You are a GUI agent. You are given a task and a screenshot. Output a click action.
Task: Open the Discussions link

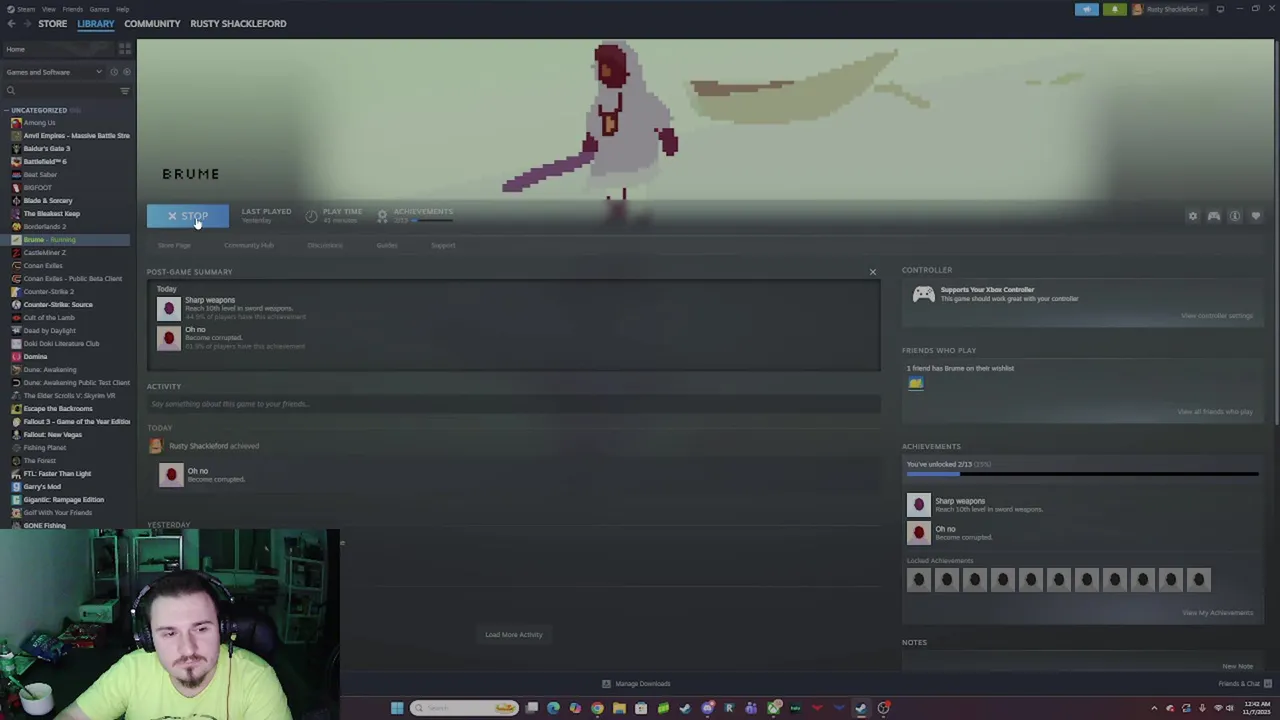click(x=324, y=245)
